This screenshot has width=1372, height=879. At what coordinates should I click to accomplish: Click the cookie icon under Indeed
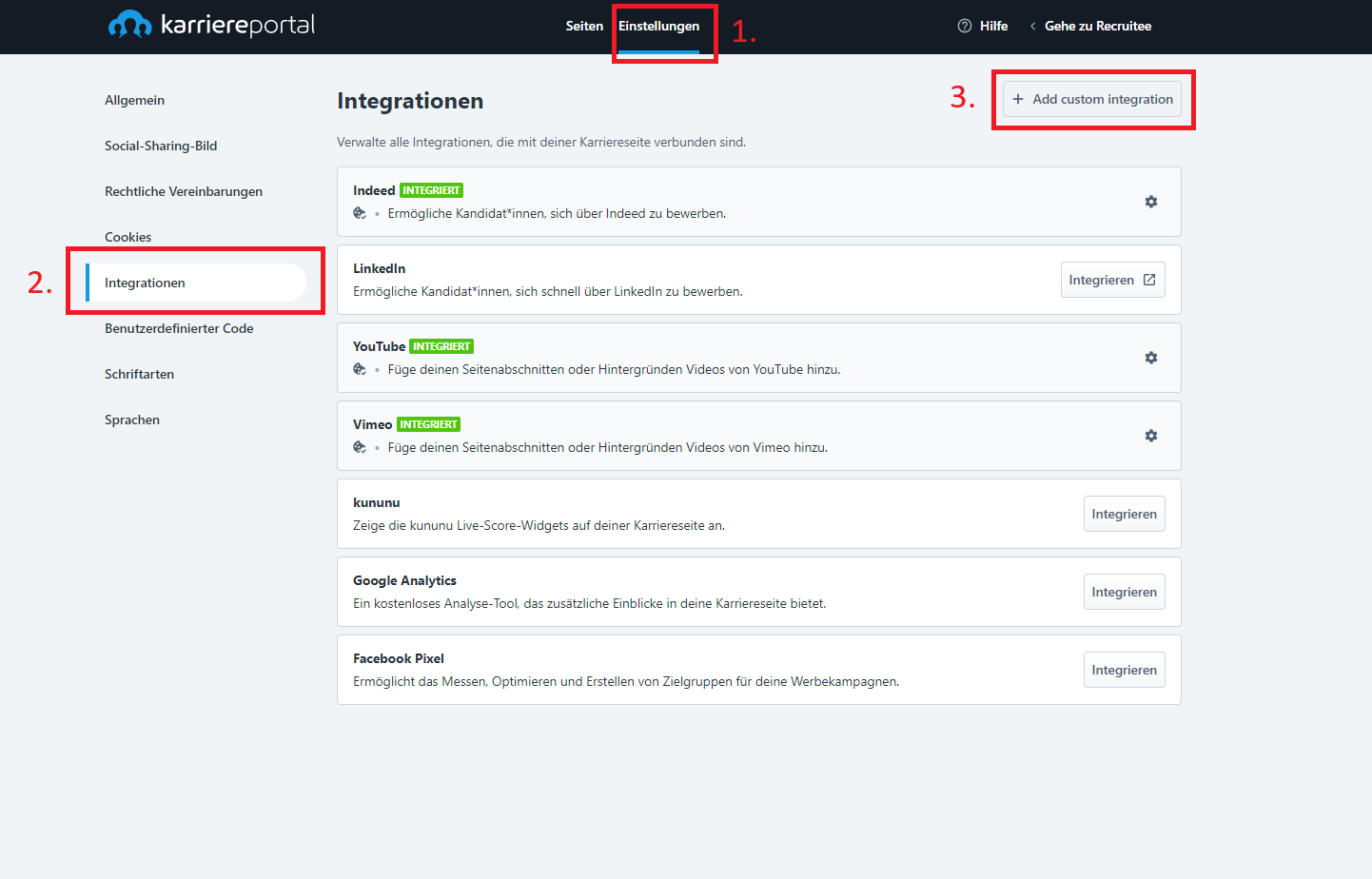click(x=360, y=213)
